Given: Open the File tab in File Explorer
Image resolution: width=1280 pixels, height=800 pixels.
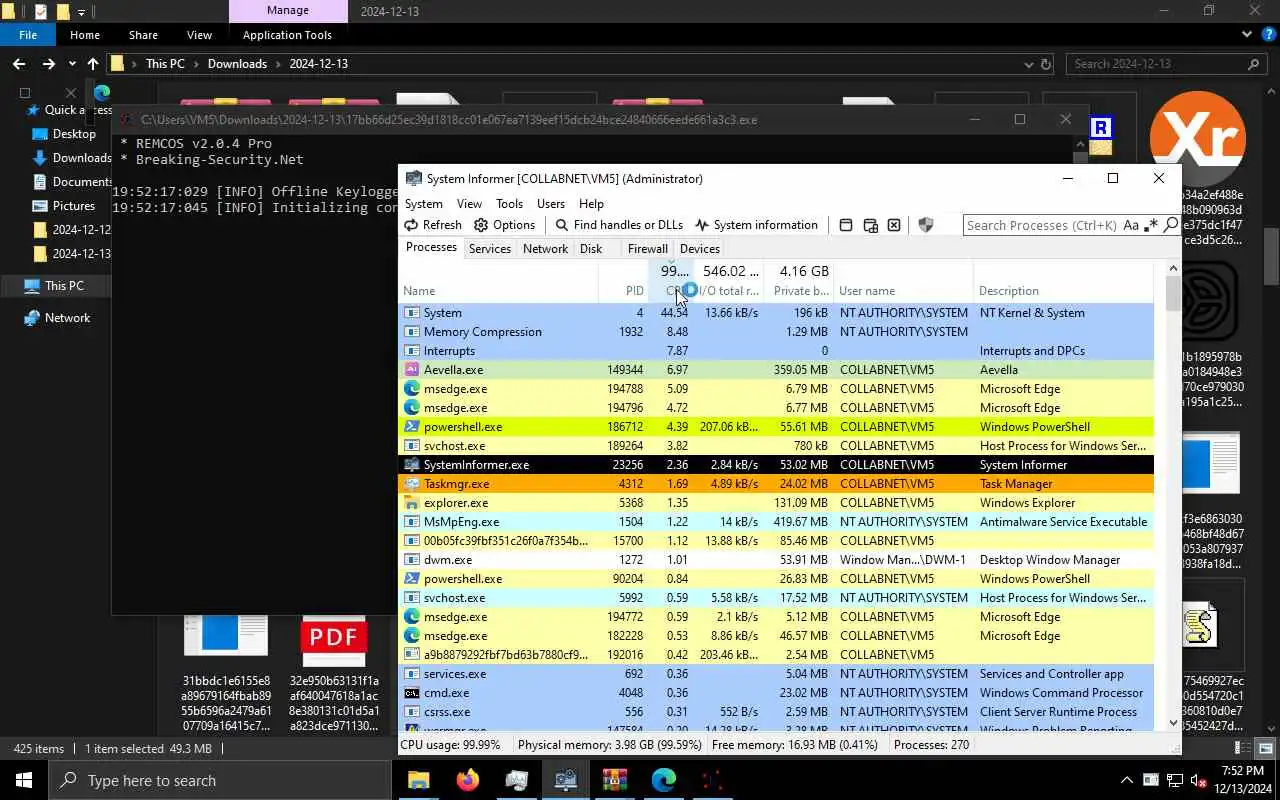Looking at the screenshot, I should (28, 35).
